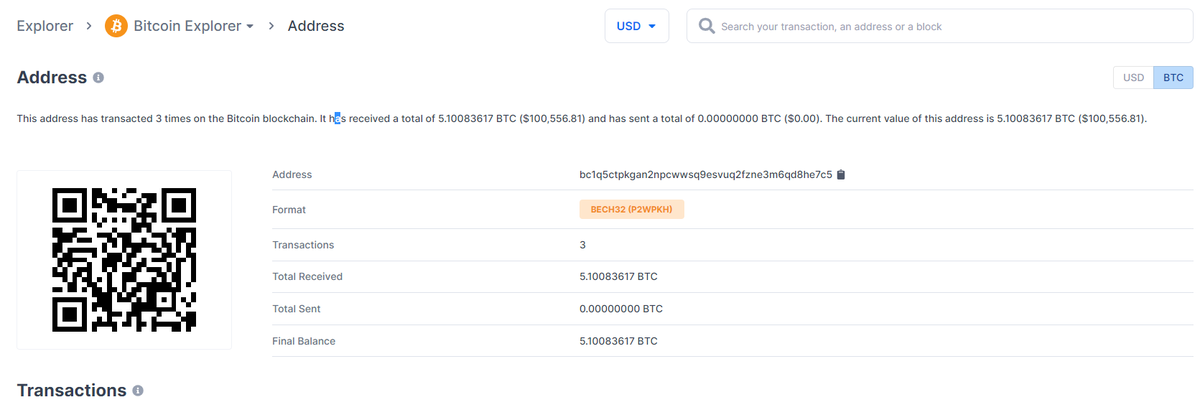The height and width of the screenshot is (420, 1200).
Task: Copy the address with the clipboard icon
Action: [841, 175]
